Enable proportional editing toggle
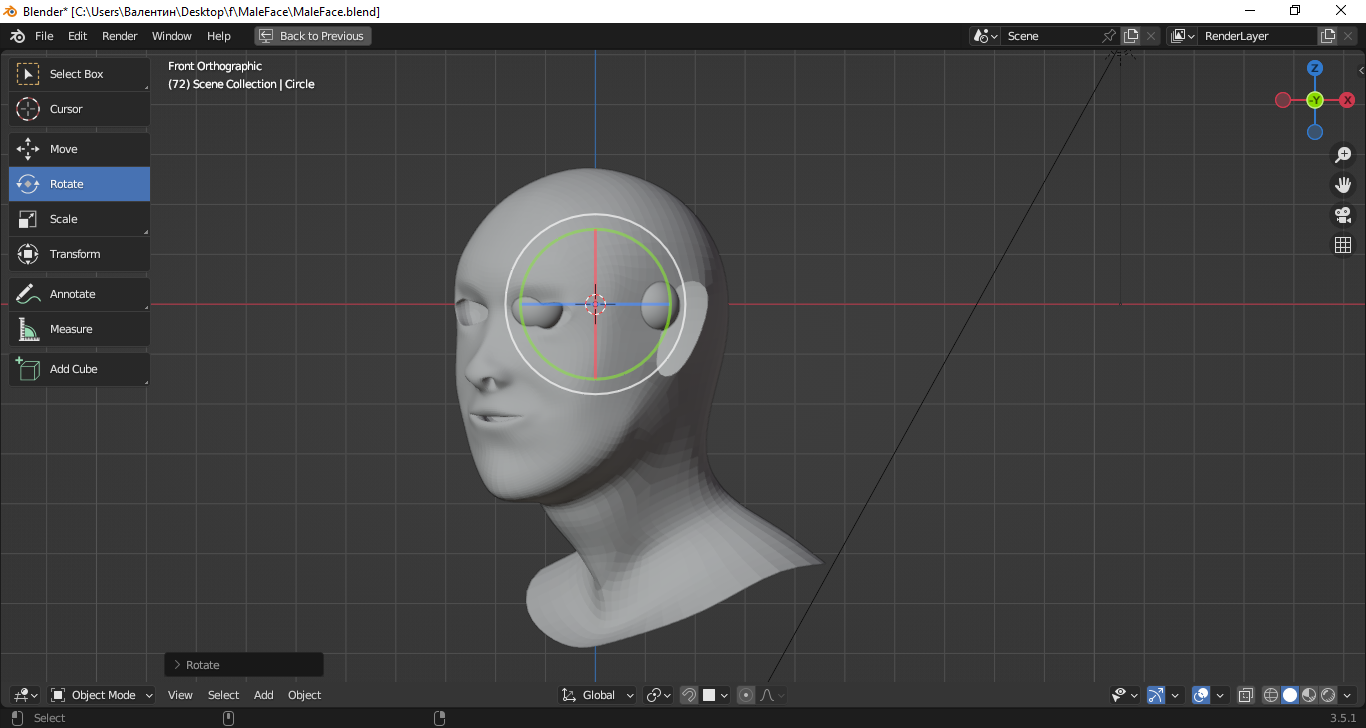This screenshot has height=728, width=1366. (x=745, y=695)
